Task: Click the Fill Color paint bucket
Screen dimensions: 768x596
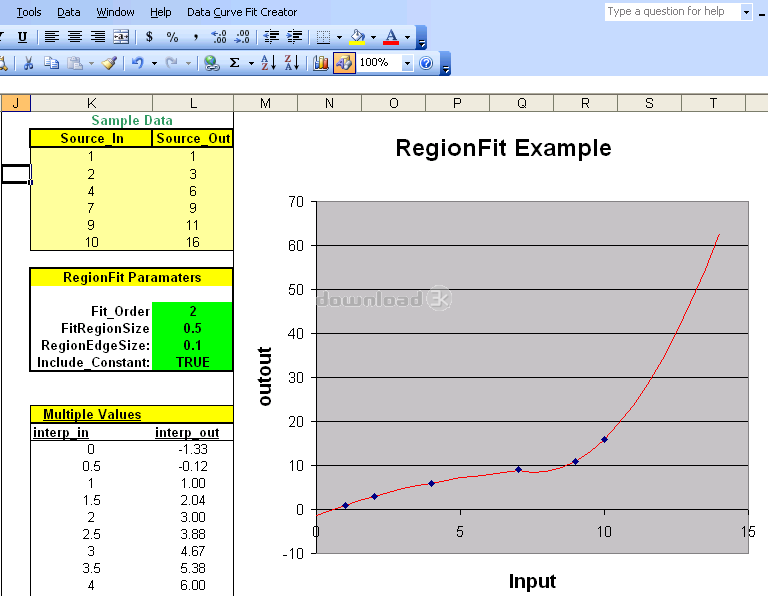Action: pos(357,37)
